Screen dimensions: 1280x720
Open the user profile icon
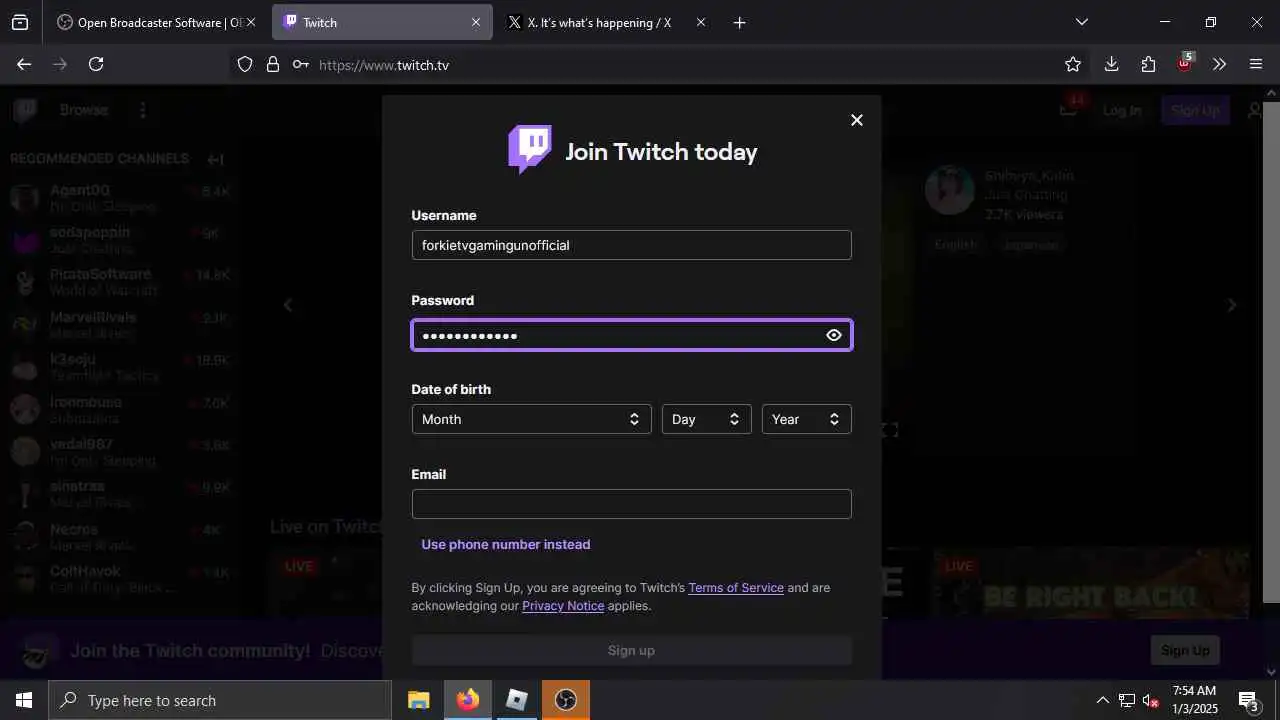click(1255, 110)
